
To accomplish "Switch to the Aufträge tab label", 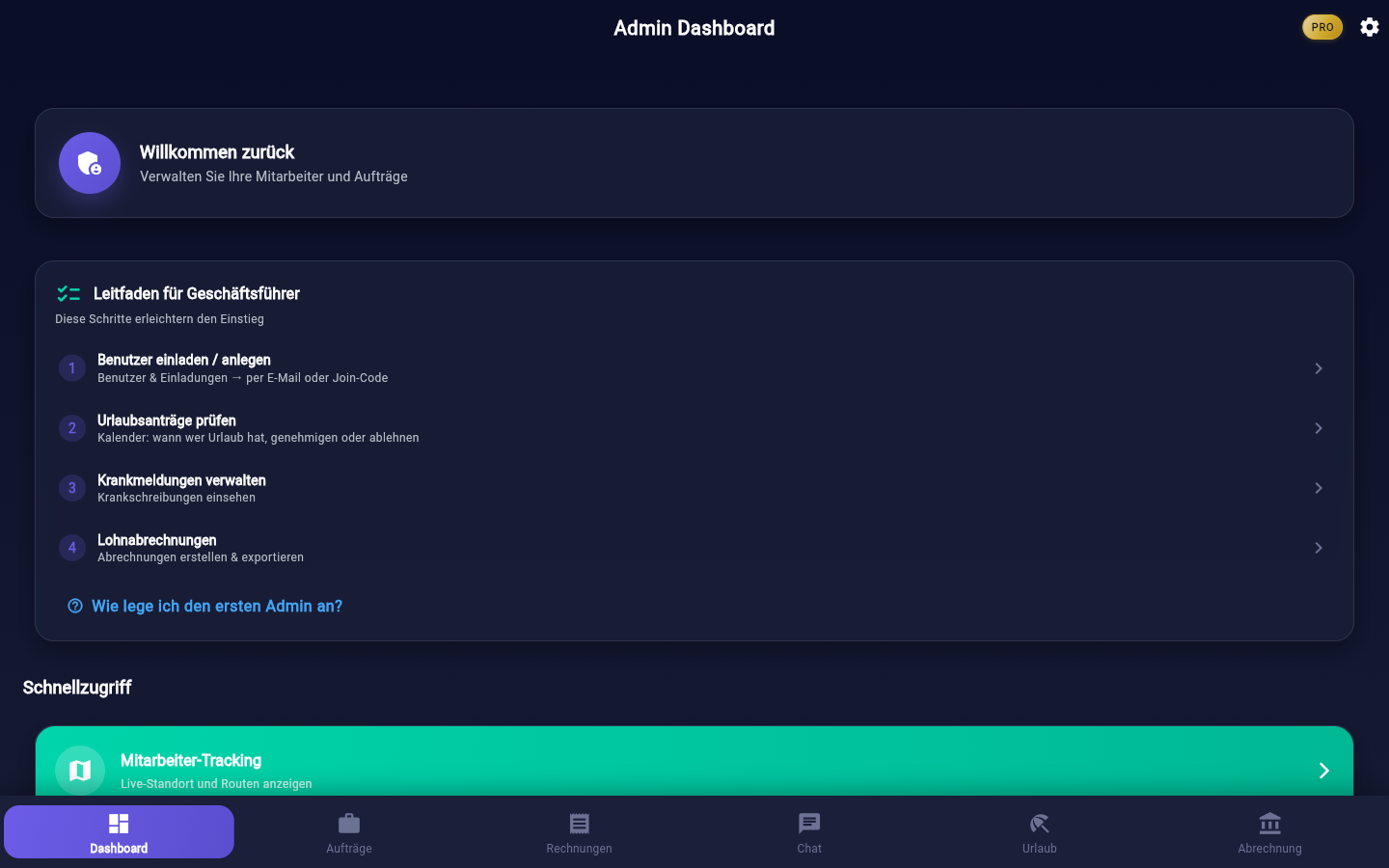I will coord(349,849).
